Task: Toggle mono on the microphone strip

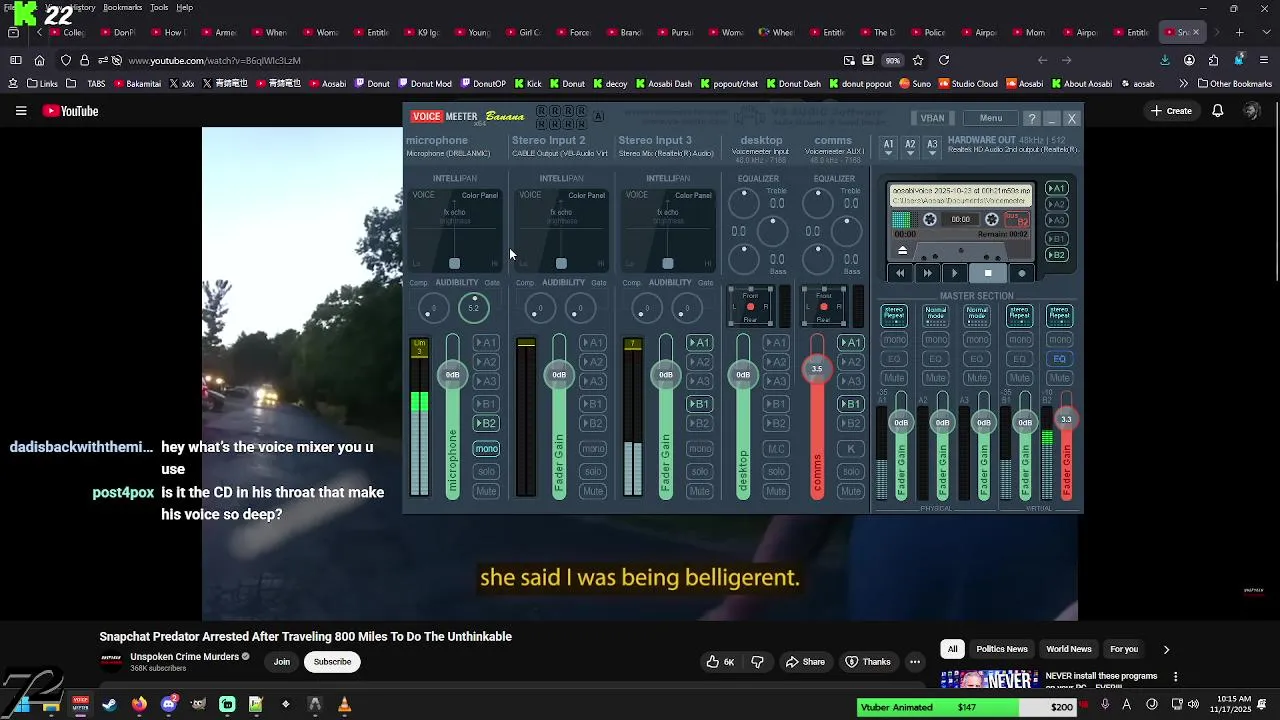Action: pos(486,449)
